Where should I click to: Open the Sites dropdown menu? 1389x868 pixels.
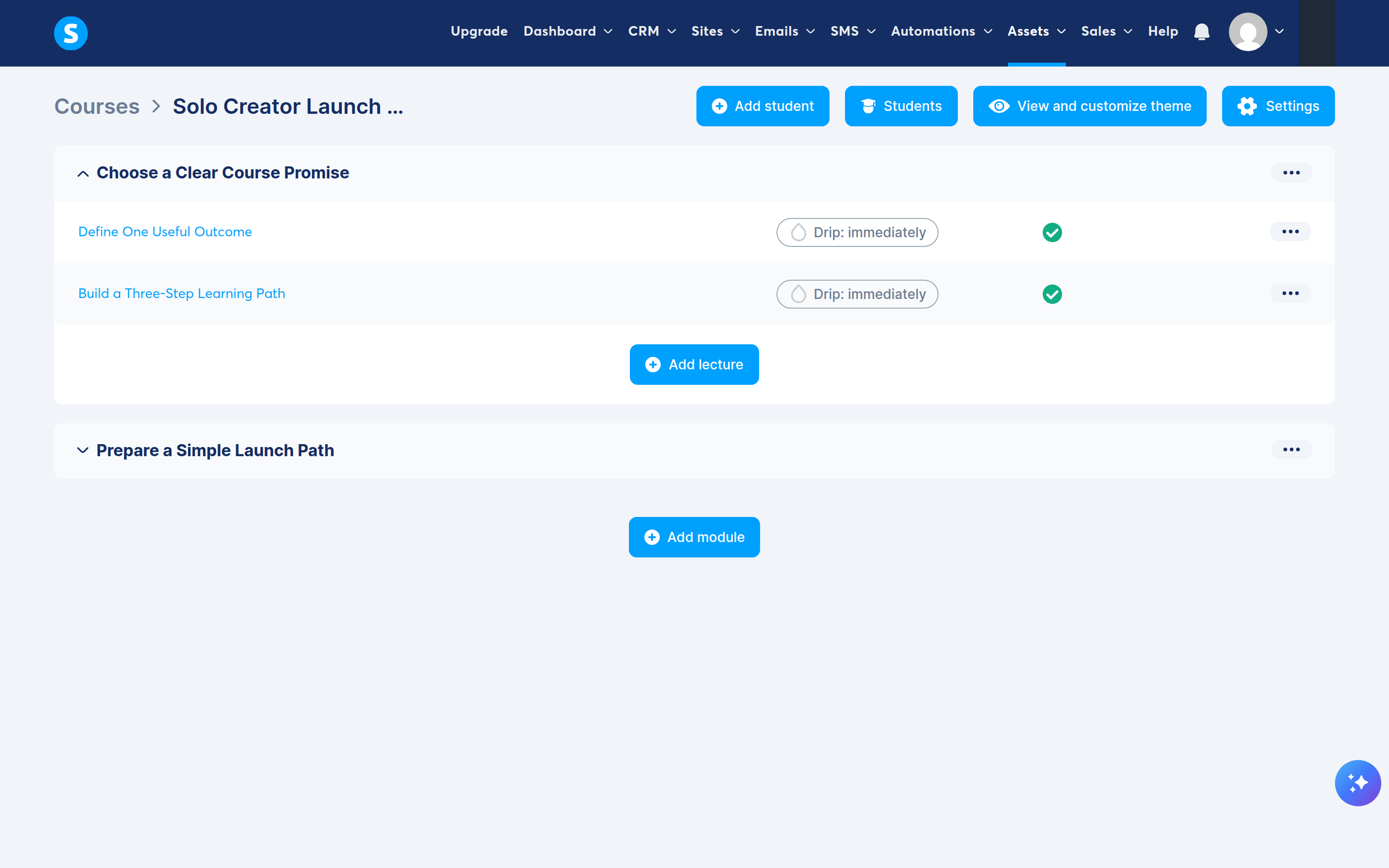point(715,31)
